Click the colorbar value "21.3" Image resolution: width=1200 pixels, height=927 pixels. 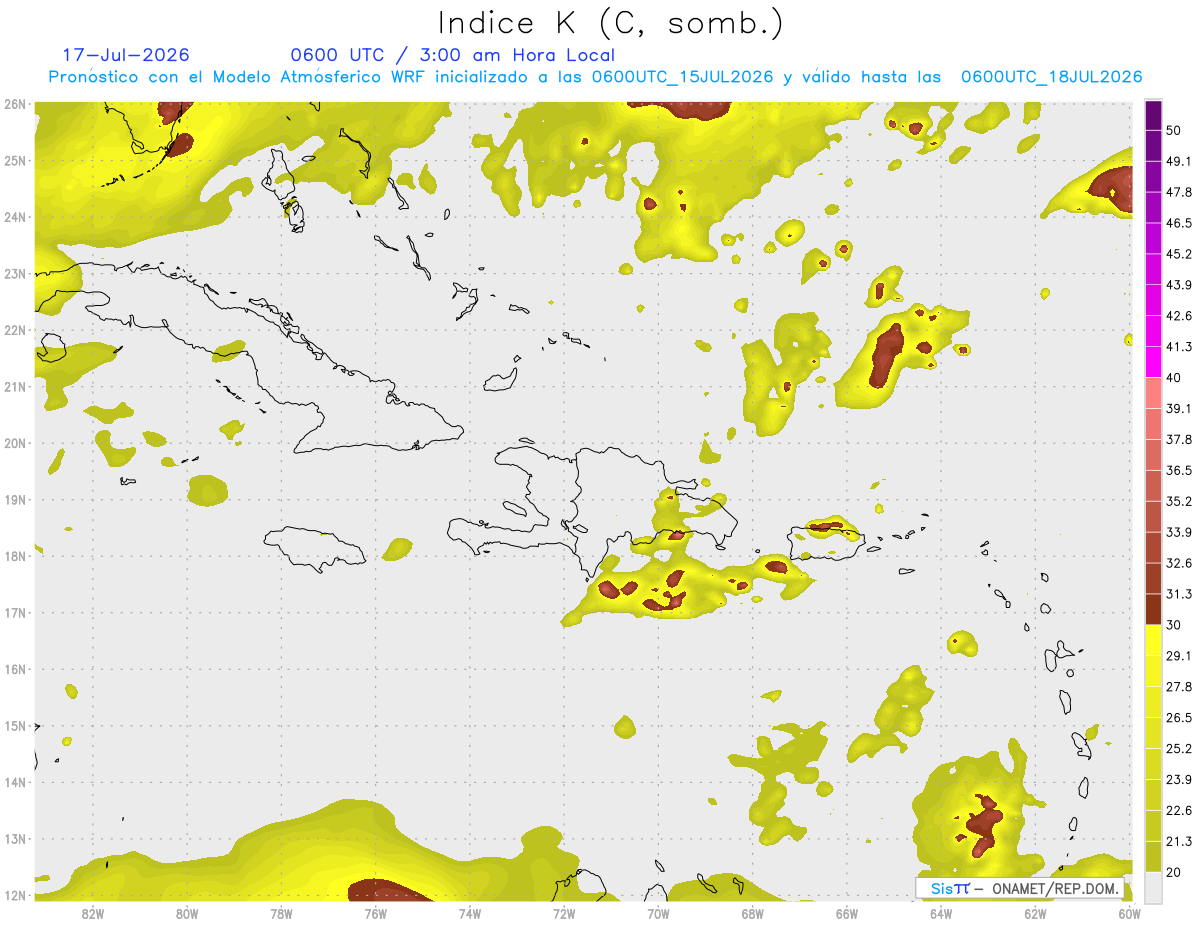point(1179,841)
